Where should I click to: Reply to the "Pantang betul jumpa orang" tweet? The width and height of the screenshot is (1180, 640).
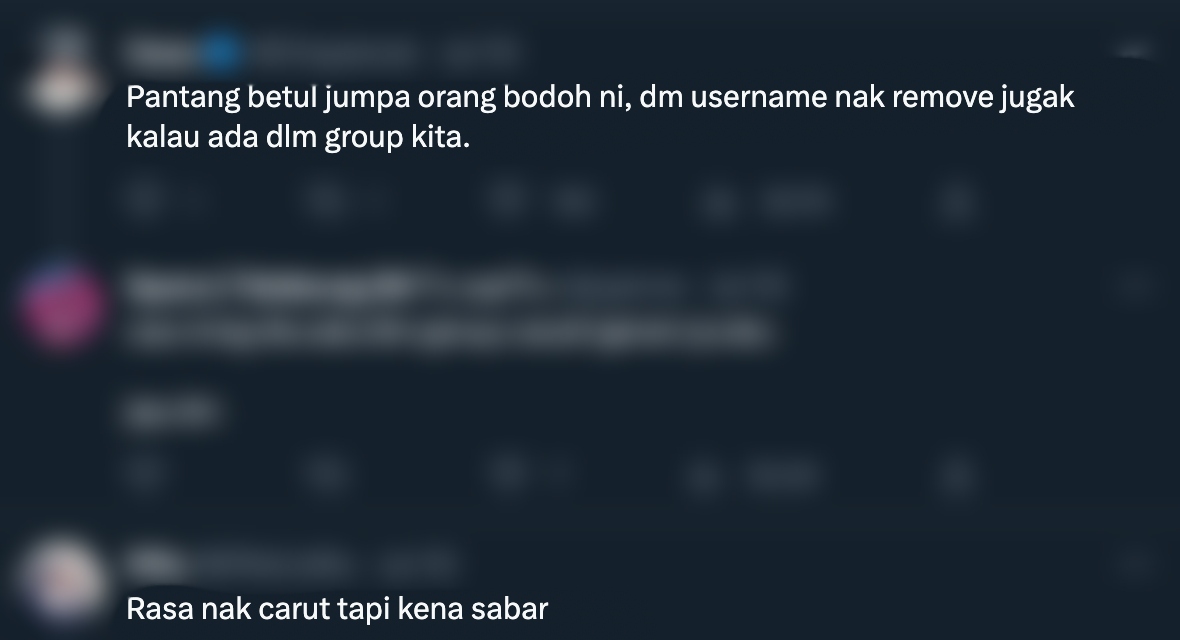(144, 200)
